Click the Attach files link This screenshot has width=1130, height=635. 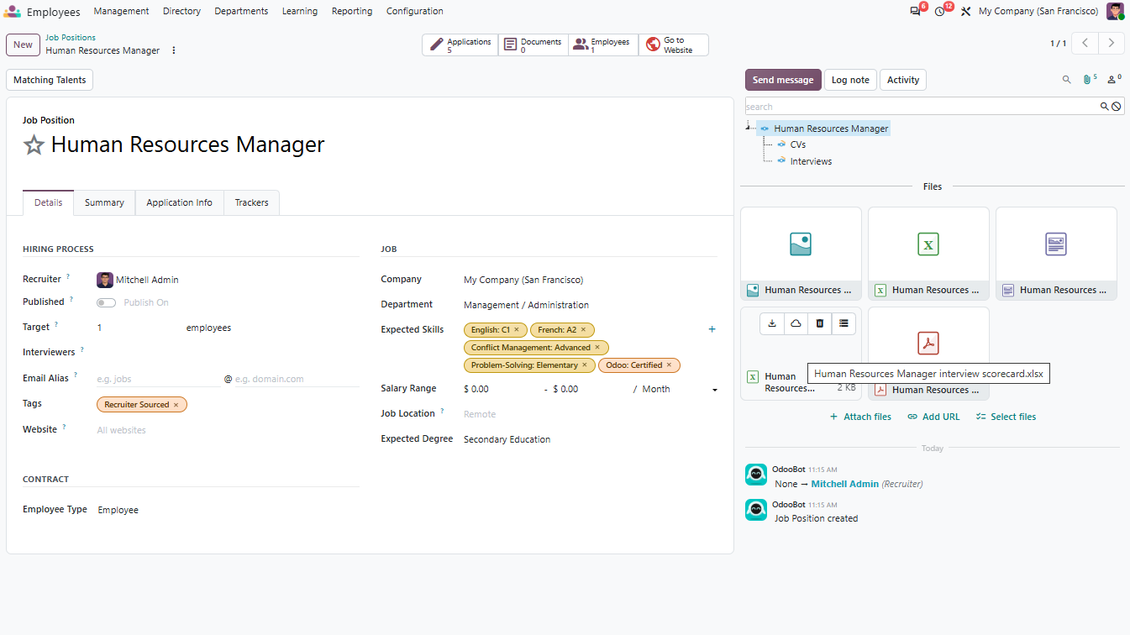coord(860,417)
